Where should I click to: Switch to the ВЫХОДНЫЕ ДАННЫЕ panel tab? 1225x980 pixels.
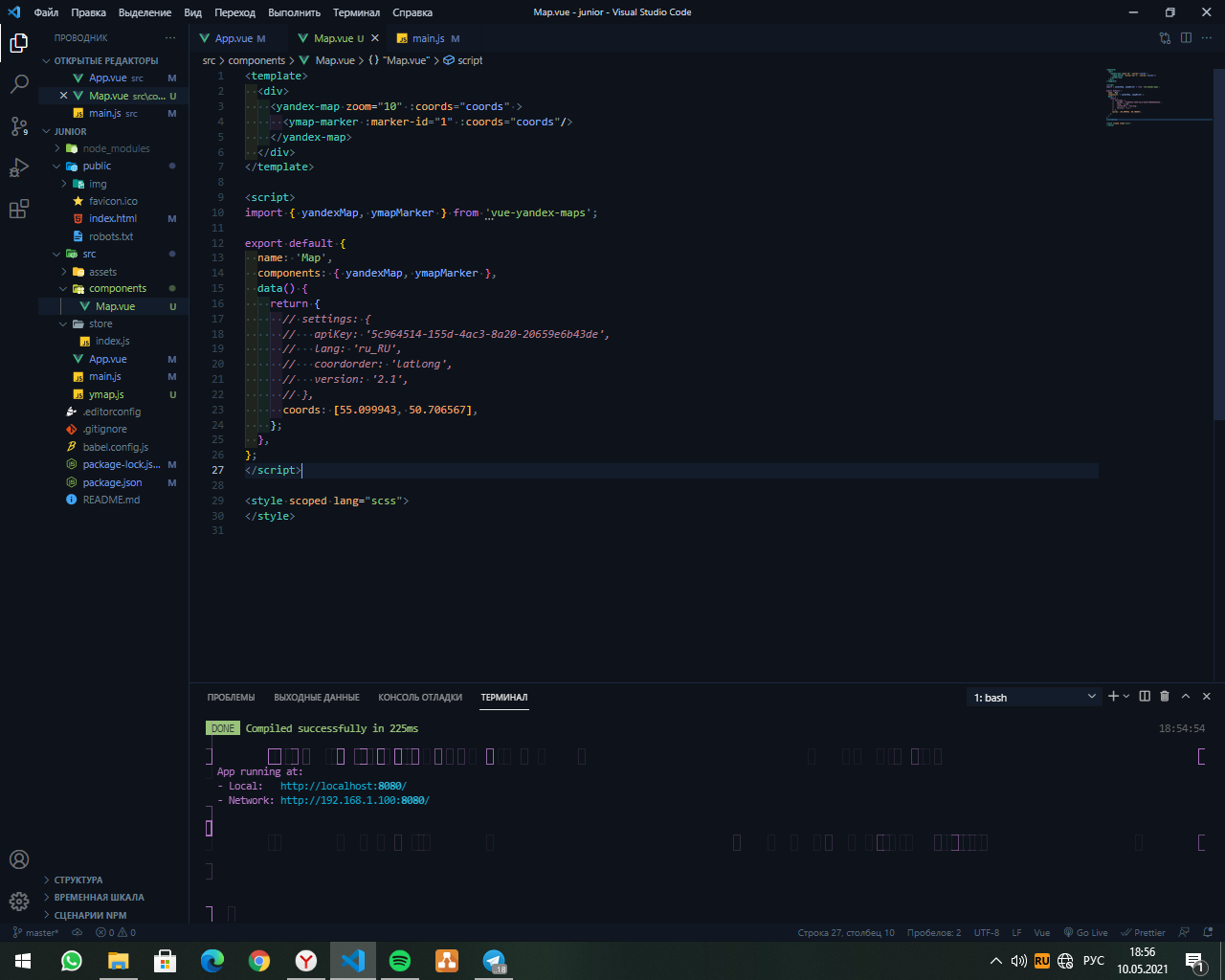pyautogui.click(x=317, y=697)
